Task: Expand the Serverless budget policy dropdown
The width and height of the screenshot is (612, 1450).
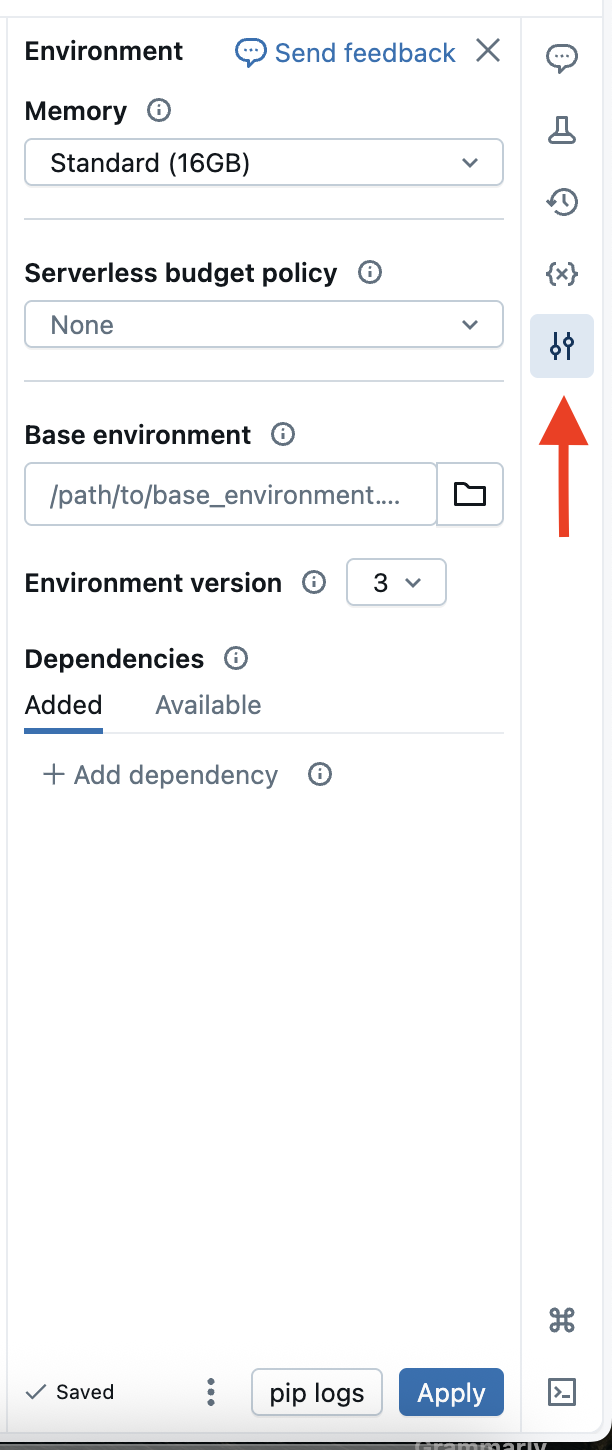Action: tap(263, 325)
